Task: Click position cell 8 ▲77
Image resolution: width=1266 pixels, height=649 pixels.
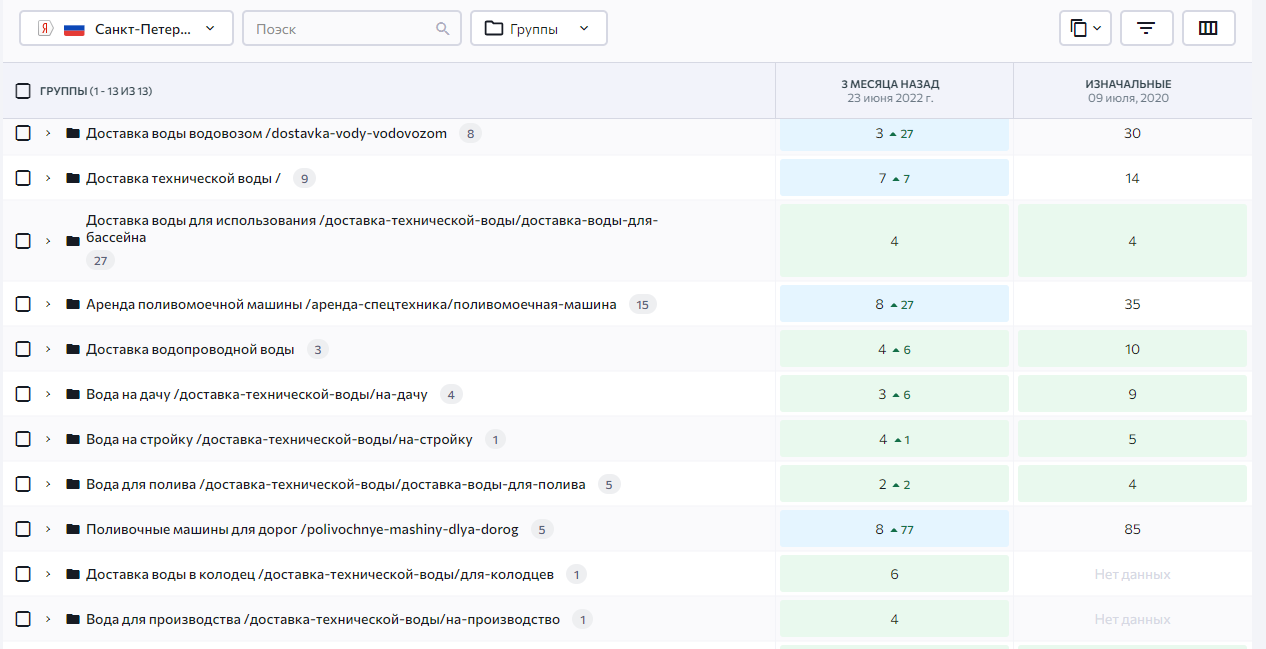Action: 894,529
